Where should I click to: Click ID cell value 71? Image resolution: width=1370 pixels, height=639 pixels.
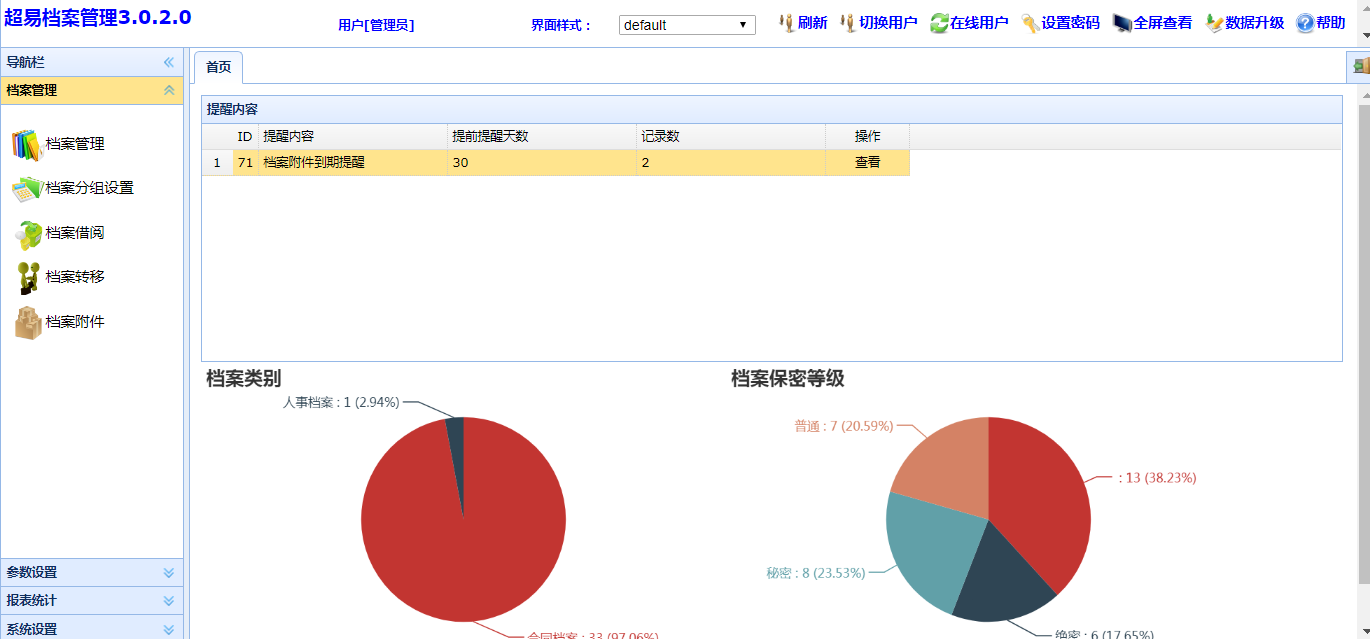tap(245, 162)
